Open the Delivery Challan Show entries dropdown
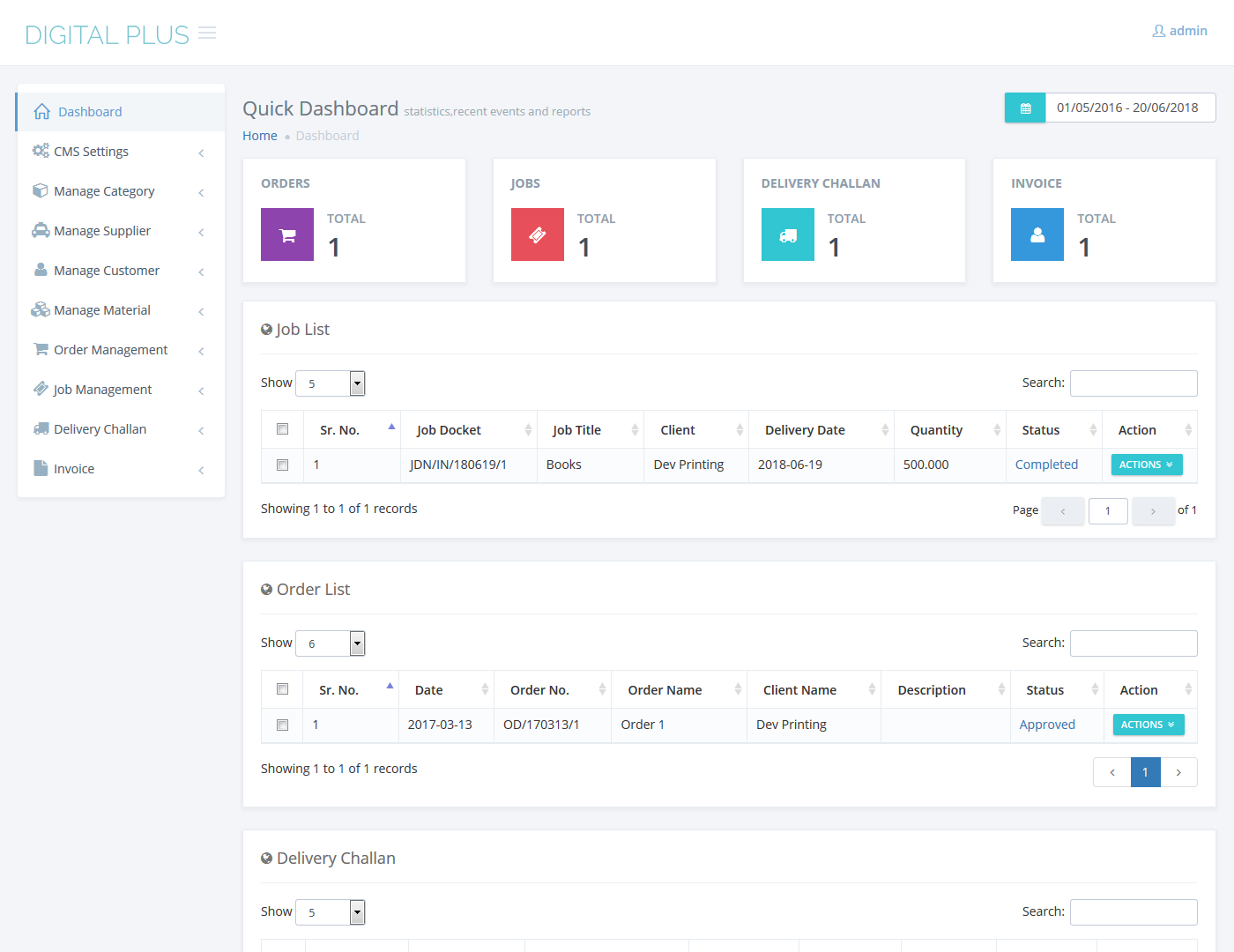This screenshot has height=952, width=1234. pyautogui.click(x=331, y=912)
